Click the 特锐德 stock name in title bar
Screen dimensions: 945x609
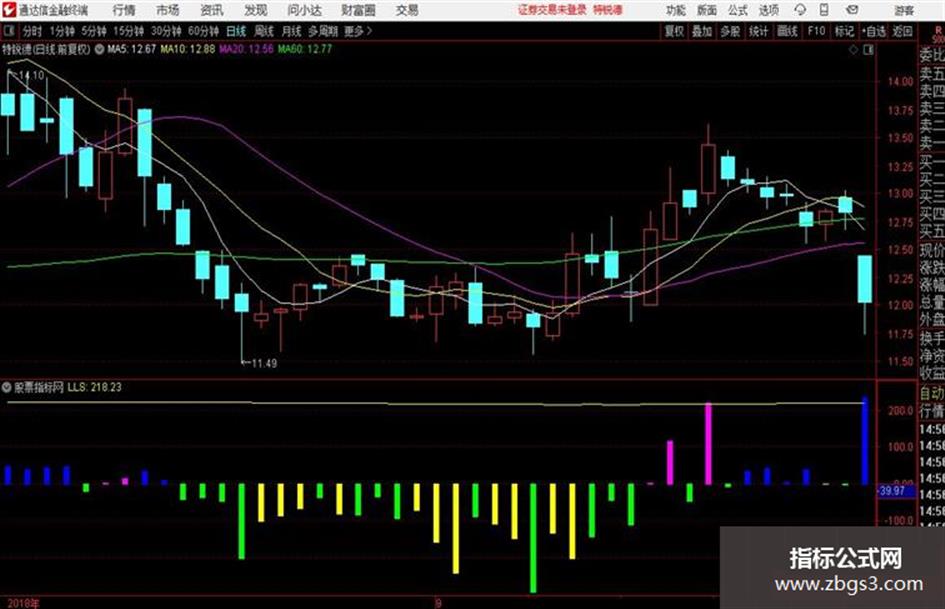608,10
